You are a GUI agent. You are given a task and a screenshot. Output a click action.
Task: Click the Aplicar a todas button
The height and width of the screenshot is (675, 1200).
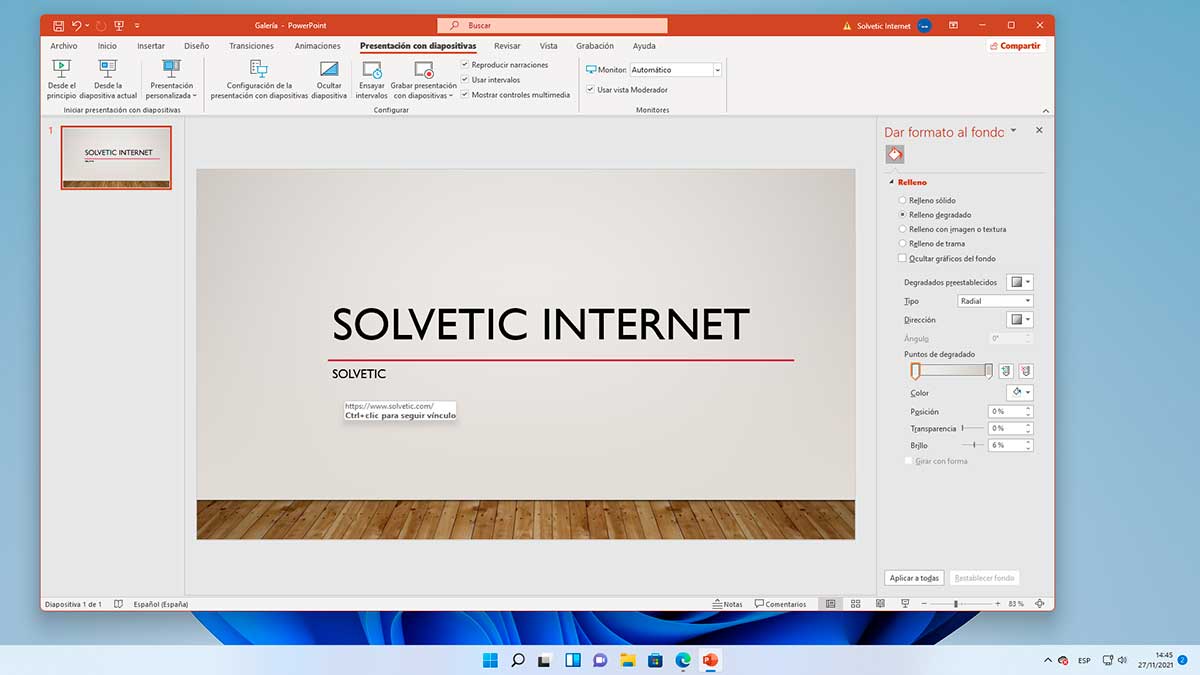pos(914,578)
